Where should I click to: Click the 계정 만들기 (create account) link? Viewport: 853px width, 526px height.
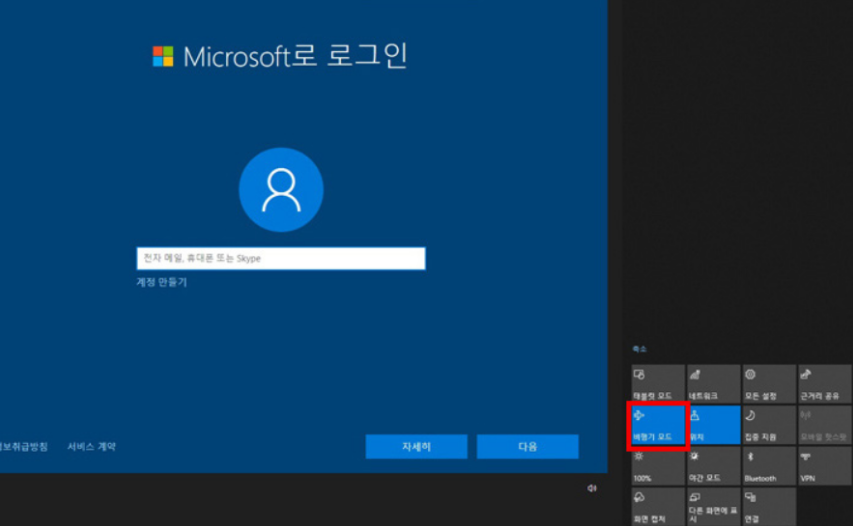(x=162, y=282)
